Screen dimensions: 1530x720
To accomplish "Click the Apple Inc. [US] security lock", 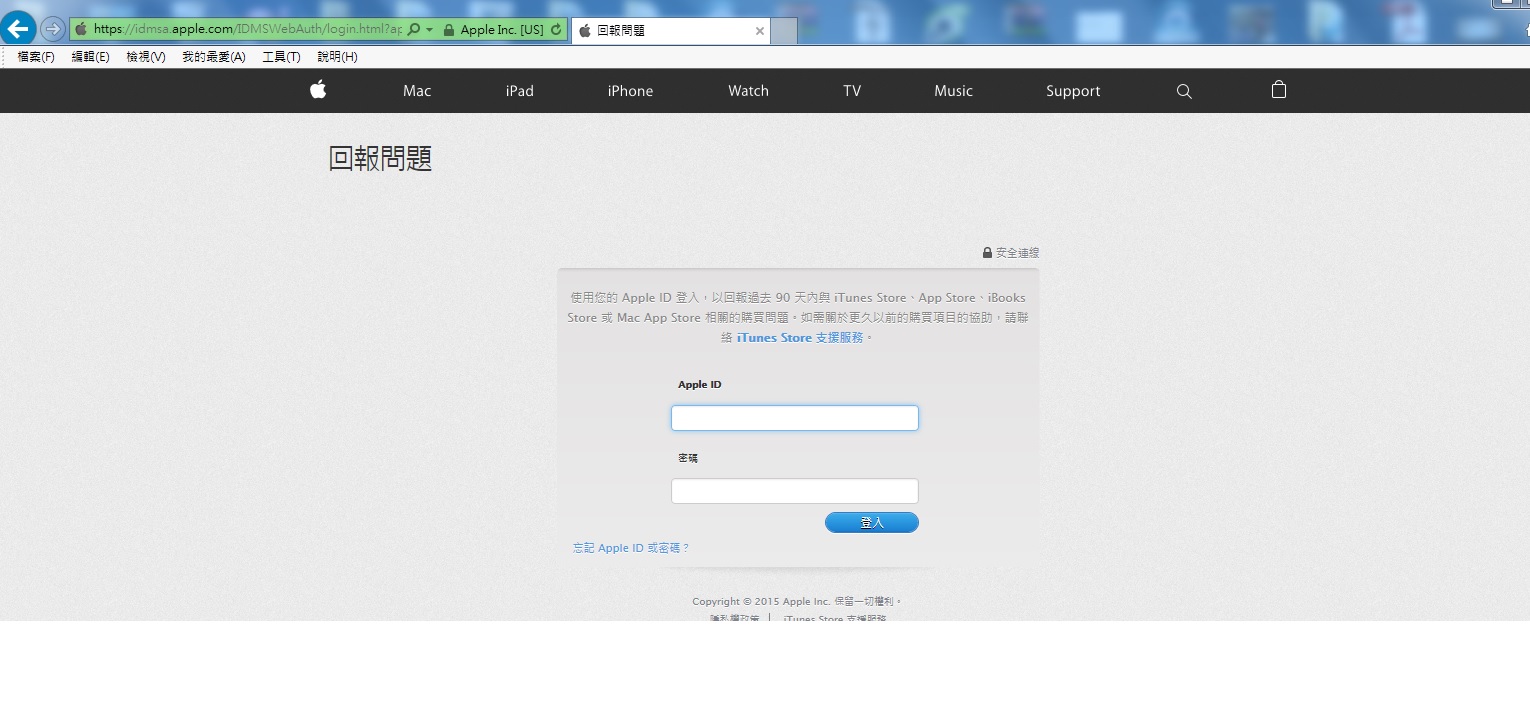I will point(493,30).
